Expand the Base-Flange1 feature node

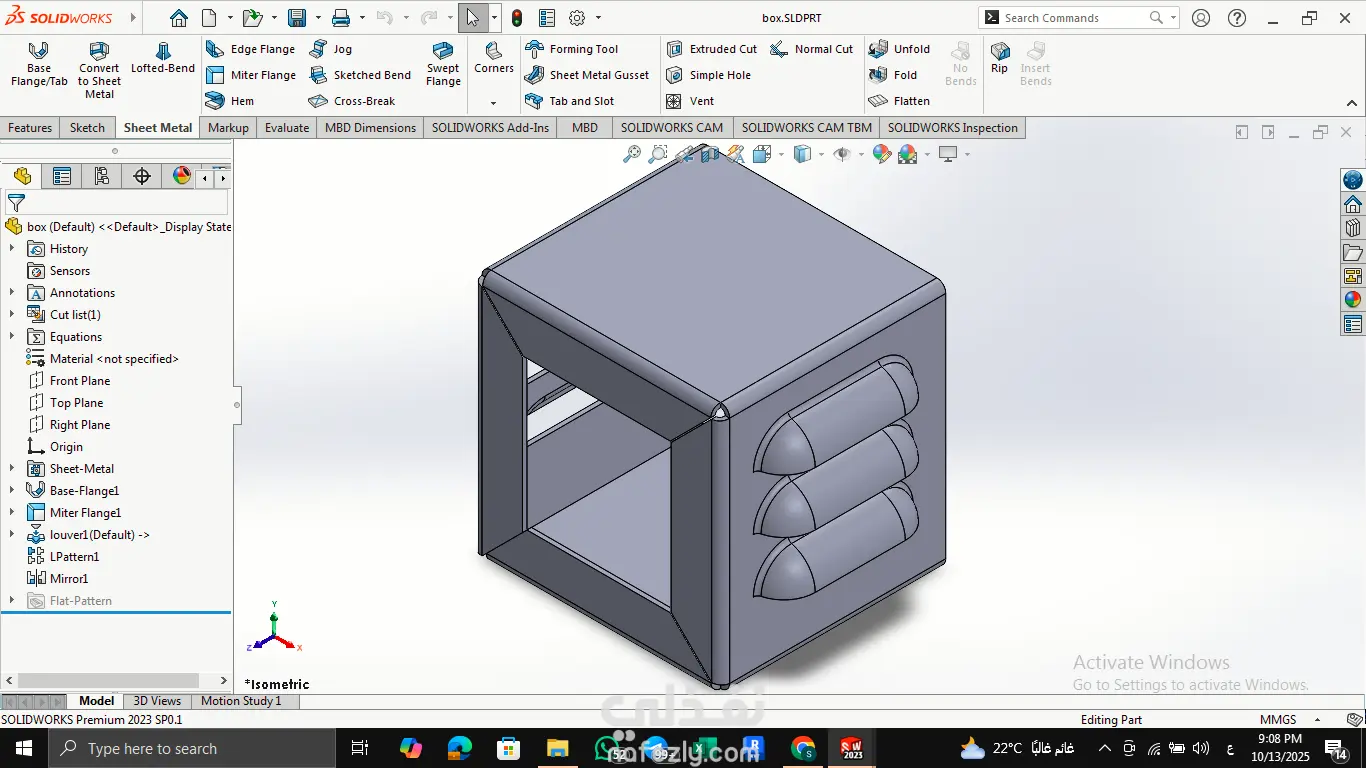[x=12, y=491]
